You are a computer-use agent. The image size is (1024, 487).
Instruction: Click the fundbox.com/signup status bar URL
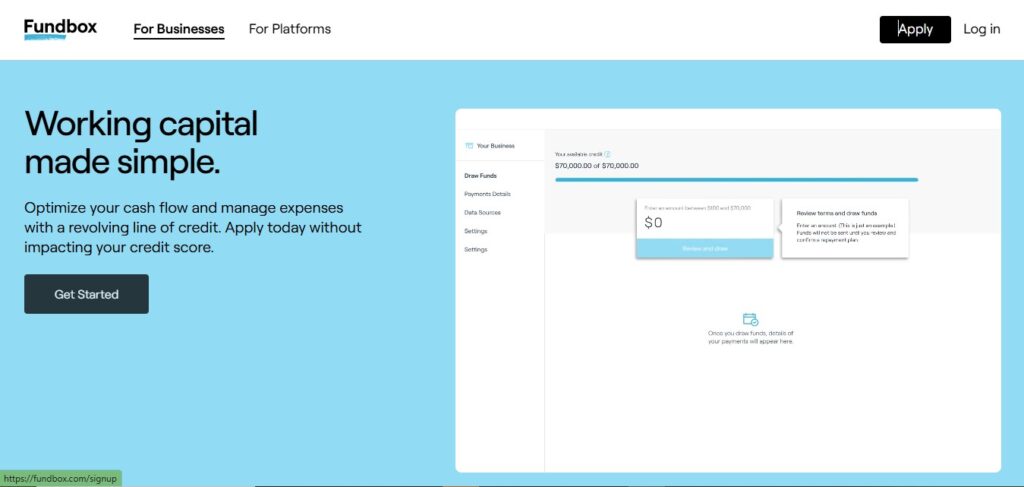[60, 479]
